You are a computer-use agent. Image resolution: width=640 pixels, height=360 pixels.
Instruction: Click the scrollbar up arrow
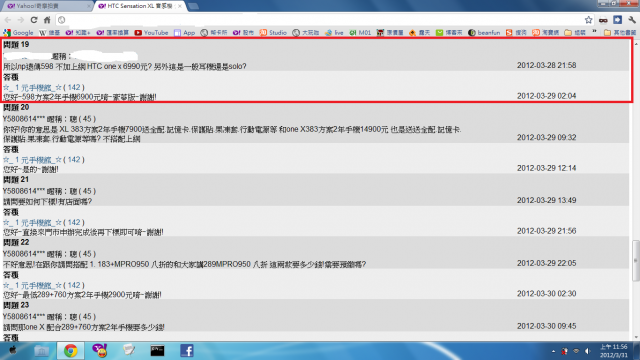[636, 43]
